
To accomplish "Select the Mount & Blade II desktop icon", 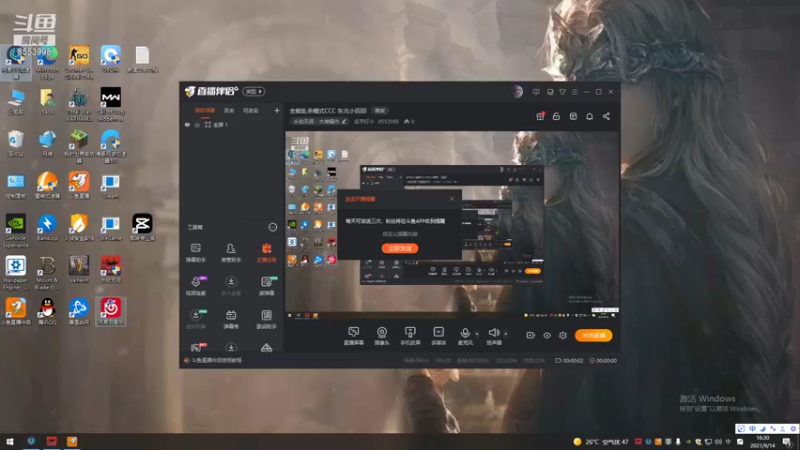I will (47, 273).
